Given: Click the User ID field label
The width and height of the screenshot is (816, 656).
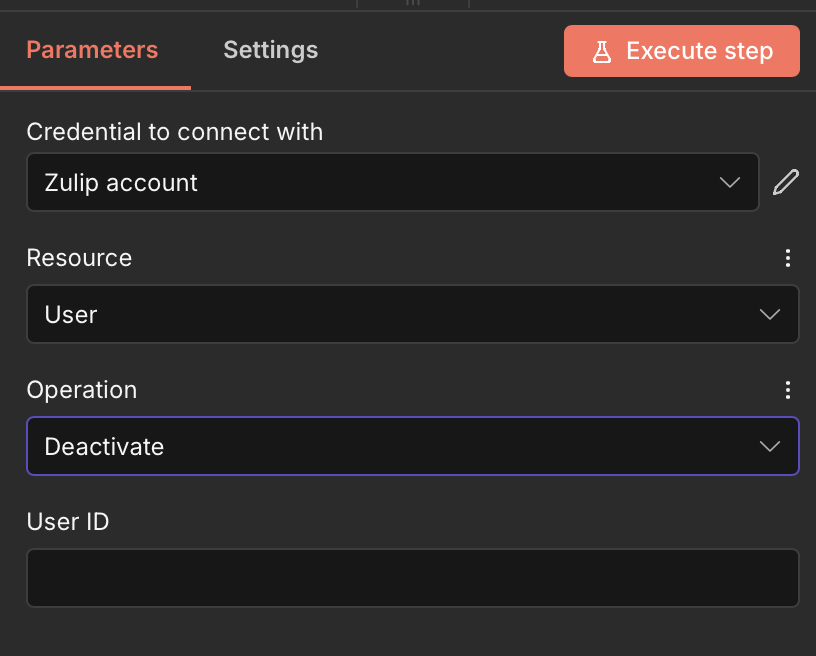Looking at the screenshot, I should pyautogui.click(x=68, y=522).
